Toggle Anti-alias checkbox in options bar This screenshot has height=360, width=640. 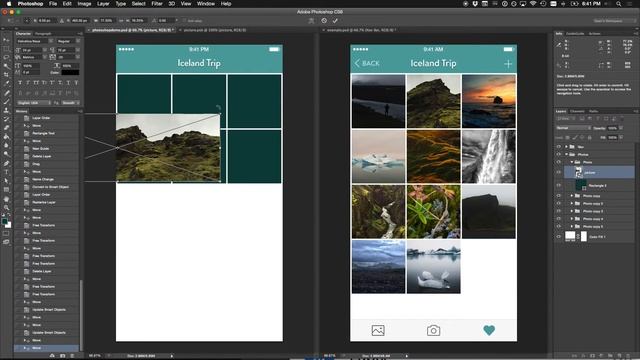coord(184,20)
